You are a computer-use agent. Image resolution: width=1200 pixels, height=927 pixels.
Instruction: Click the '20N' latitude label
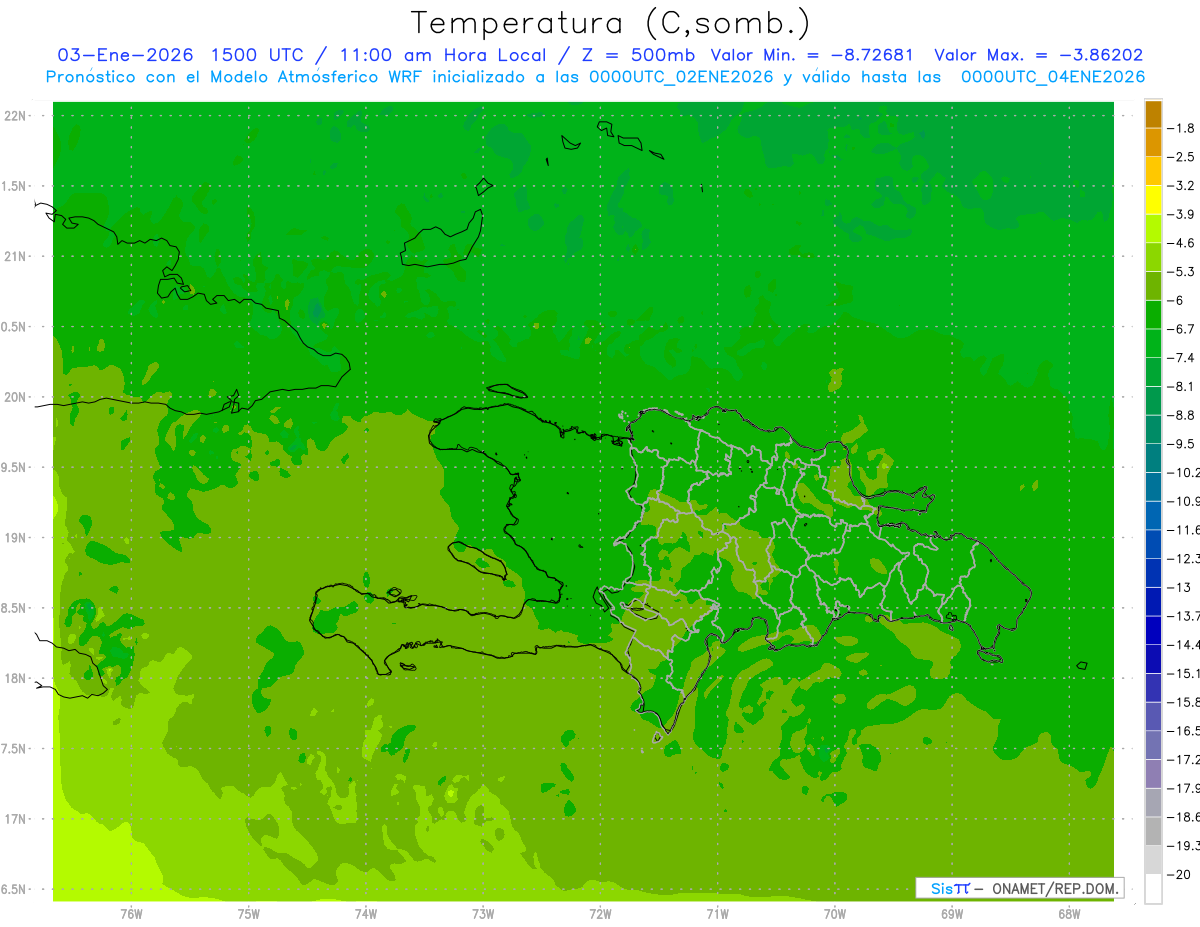pyautogui.click(x=15, y=397)
